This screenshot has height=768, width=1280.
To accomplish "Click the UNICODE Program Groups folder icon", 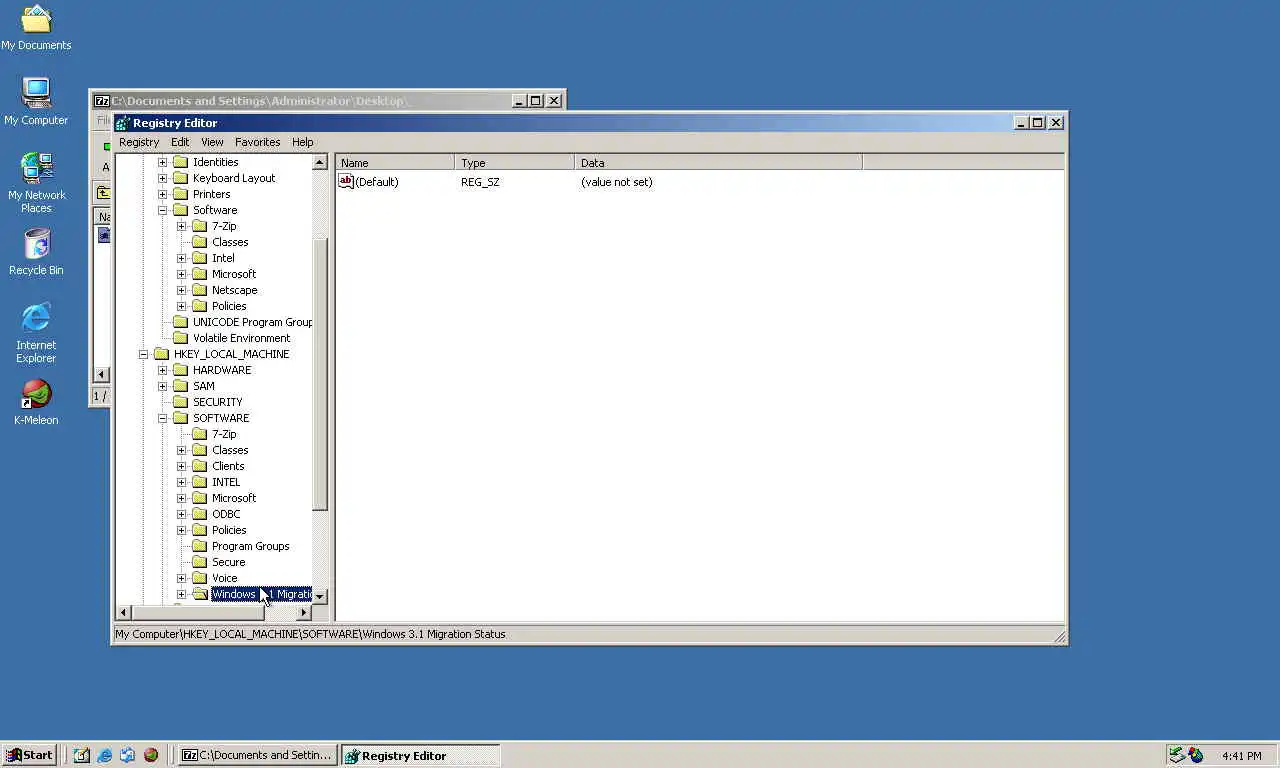I will click(180, 322).
